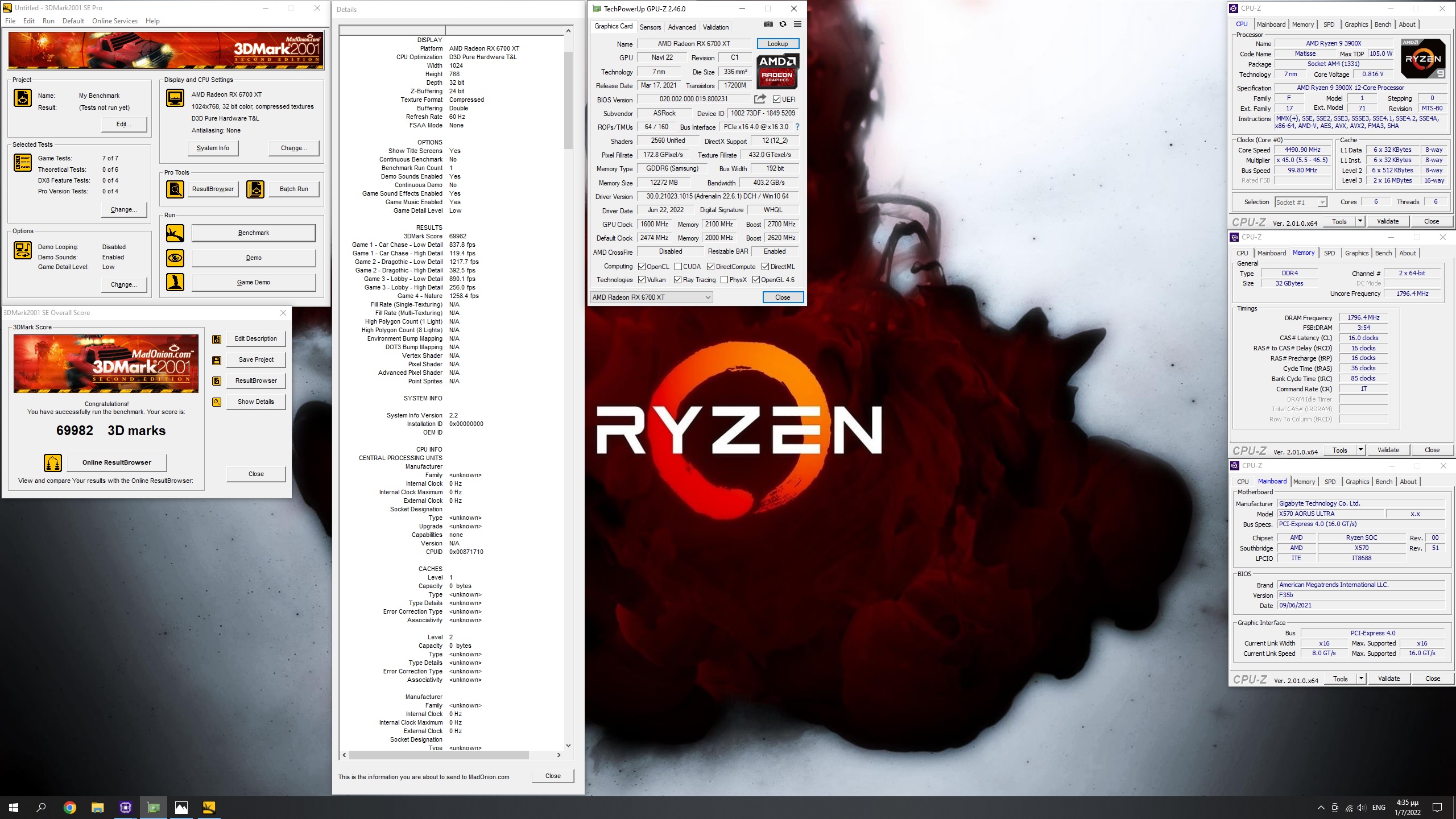Switch to the Sensors tab in GPU-Z
Screen dimensions: 1456x819
click(650, 27)
